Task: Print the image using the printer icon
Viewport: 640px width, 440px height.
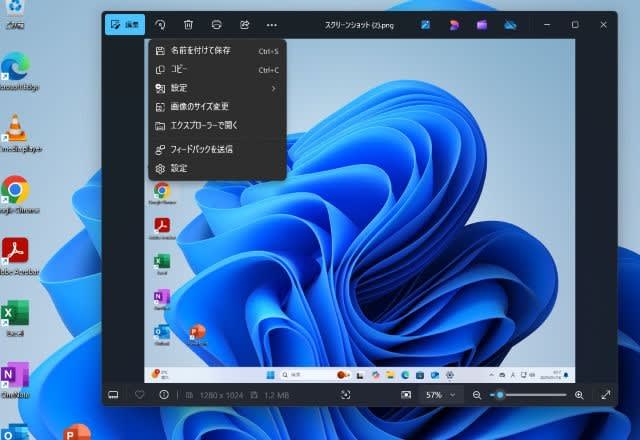Action: click(217, 25)
